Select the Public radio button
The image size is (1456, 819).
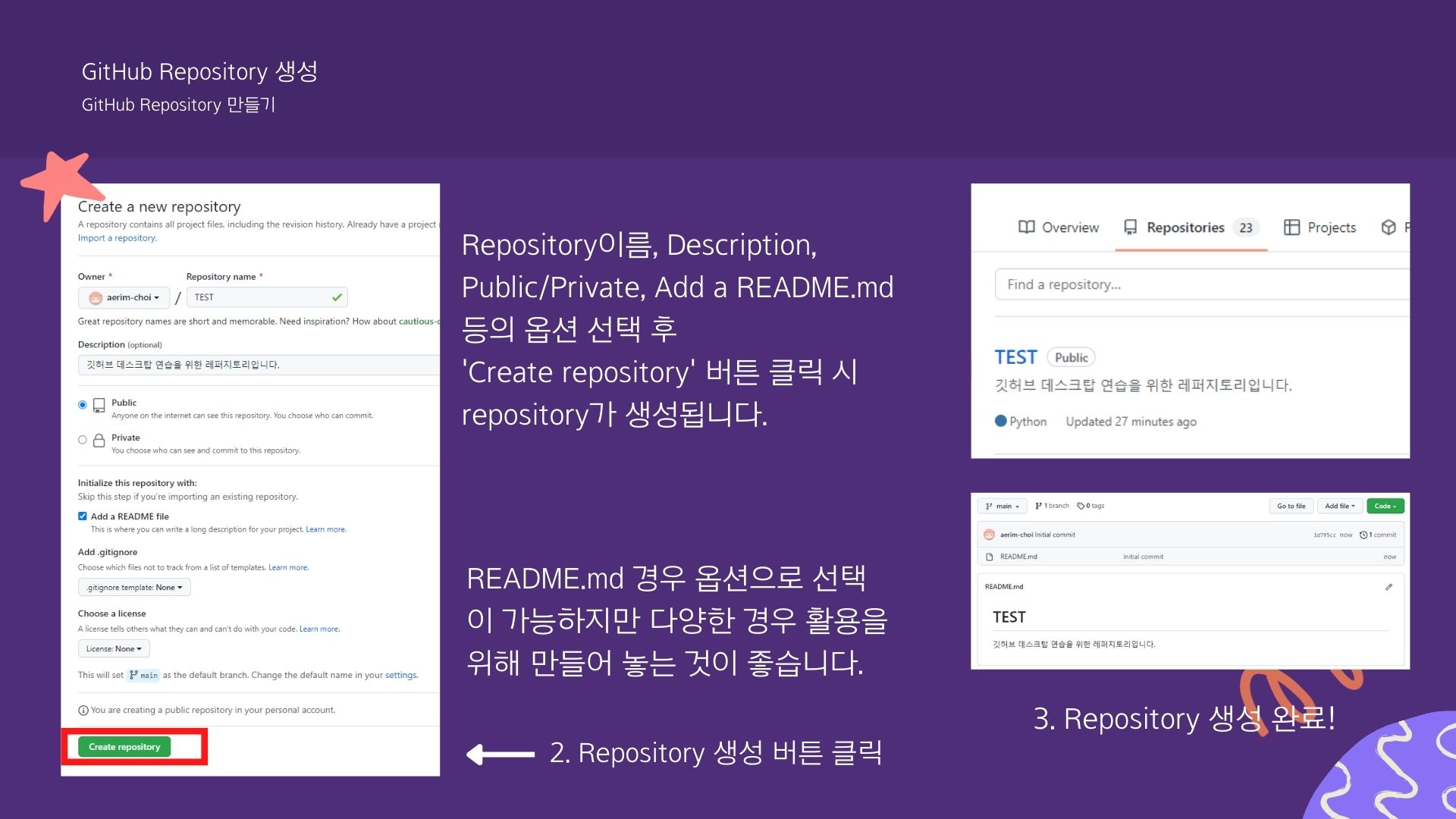[83, 405]
